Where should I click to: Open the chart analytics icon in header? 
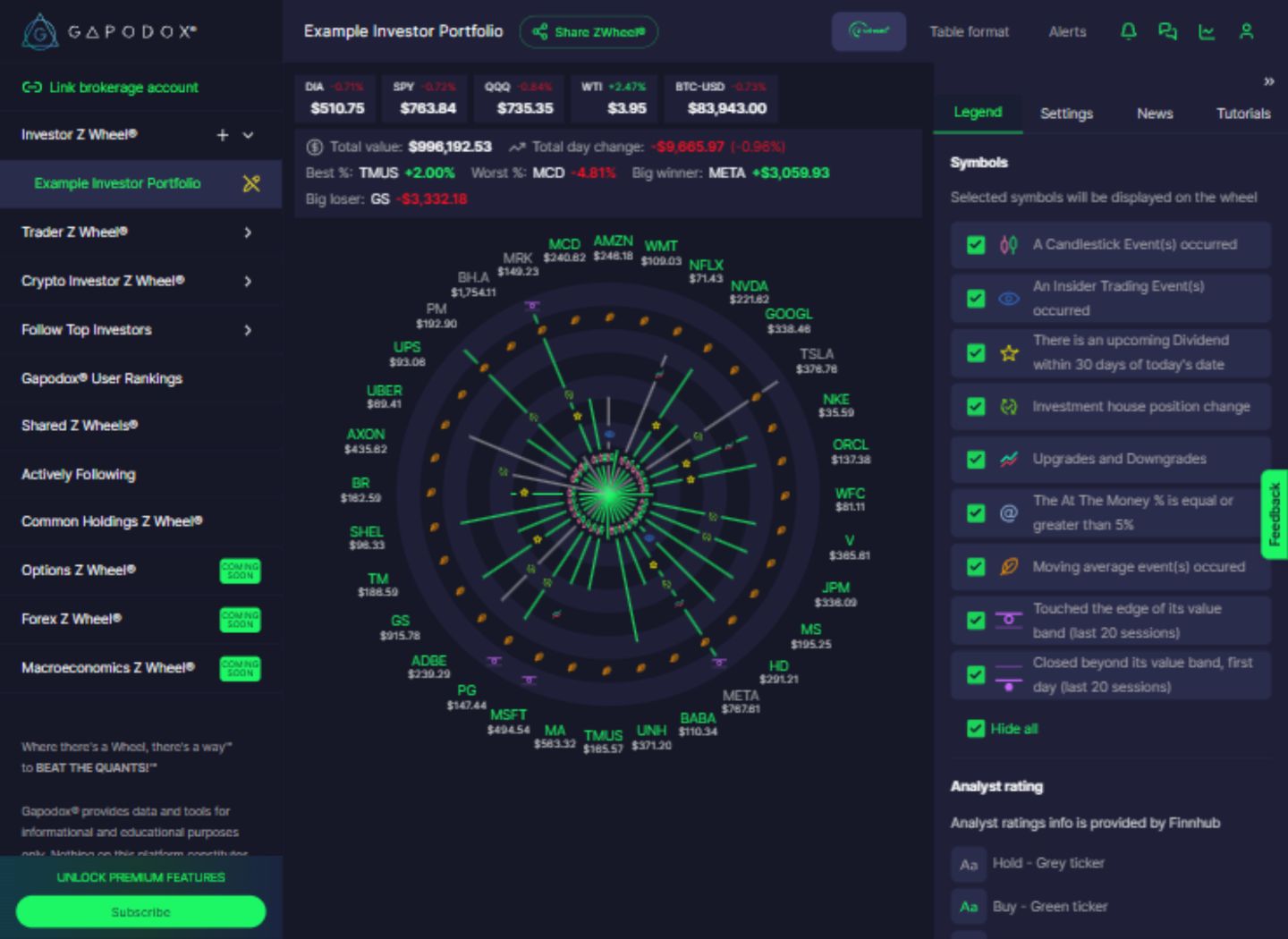(1207, 31)
